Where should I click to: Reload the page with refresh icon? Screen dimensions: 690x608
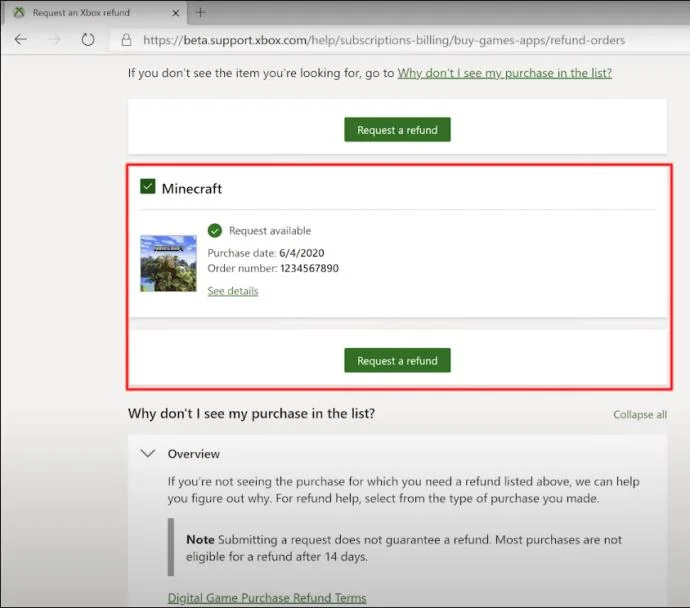[x=88, y=40]
